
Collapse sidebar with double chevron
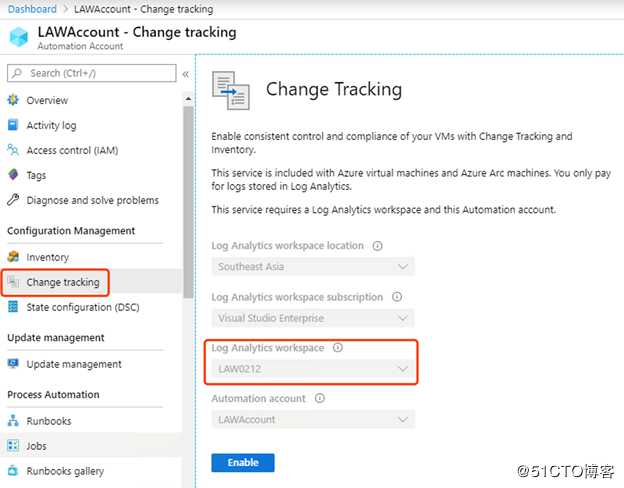[x=185, y=74]
